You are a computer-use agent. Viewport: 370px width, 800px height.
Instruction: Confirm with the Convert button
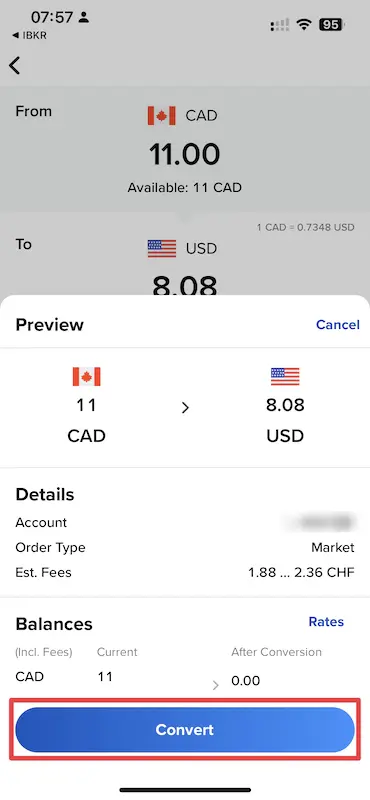pos(185,730)
